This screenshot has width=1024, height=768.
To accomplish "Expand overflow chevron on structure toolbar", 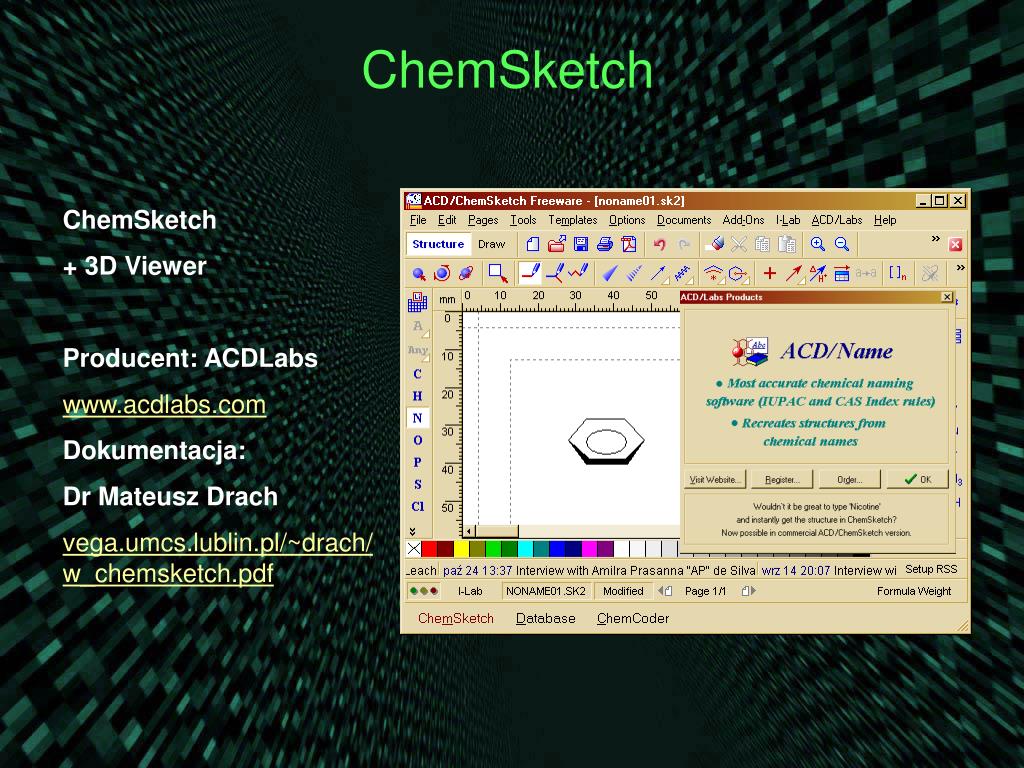I will click(960, 267).
